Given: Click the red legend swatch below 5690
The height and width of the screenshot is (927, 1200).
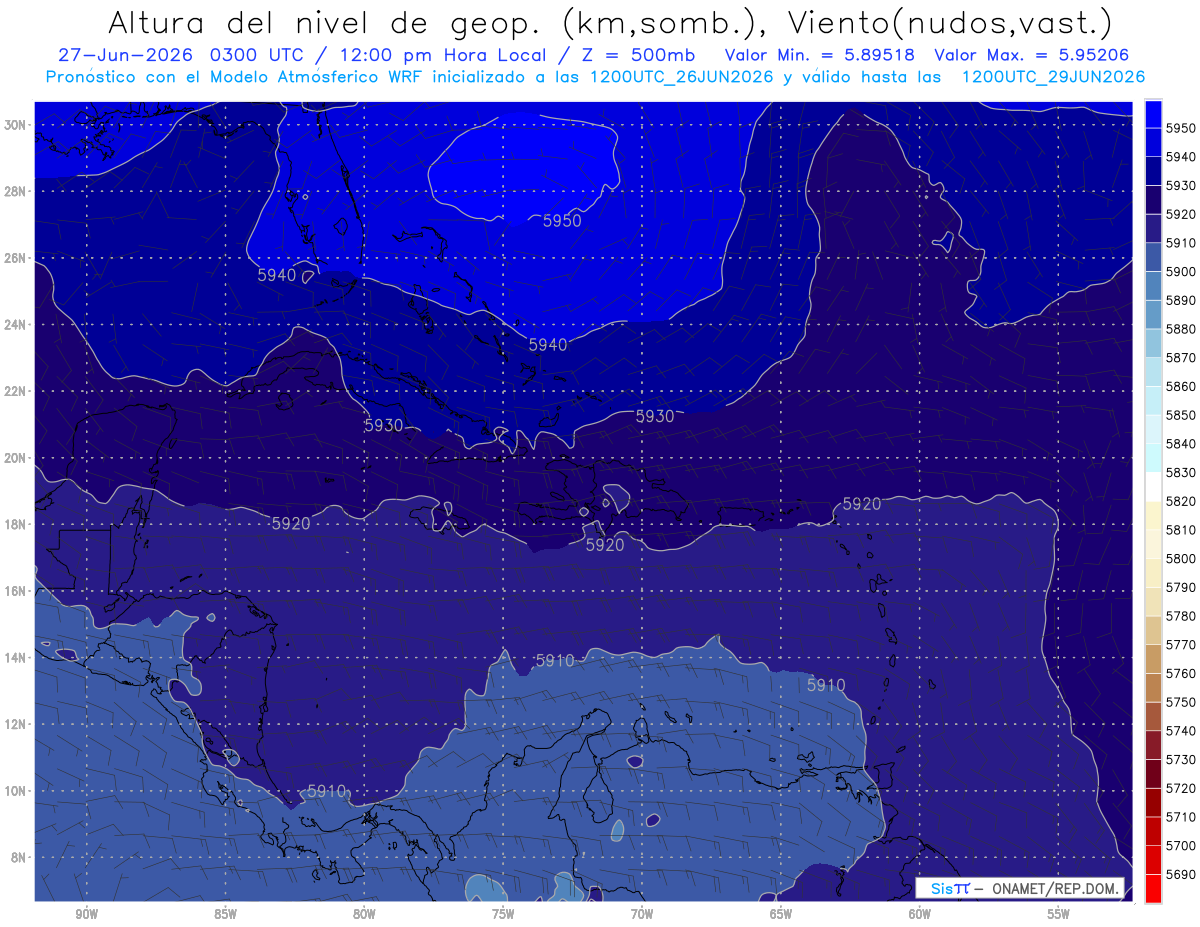Looking at the screenshot, I should [x=1153, y=888].
